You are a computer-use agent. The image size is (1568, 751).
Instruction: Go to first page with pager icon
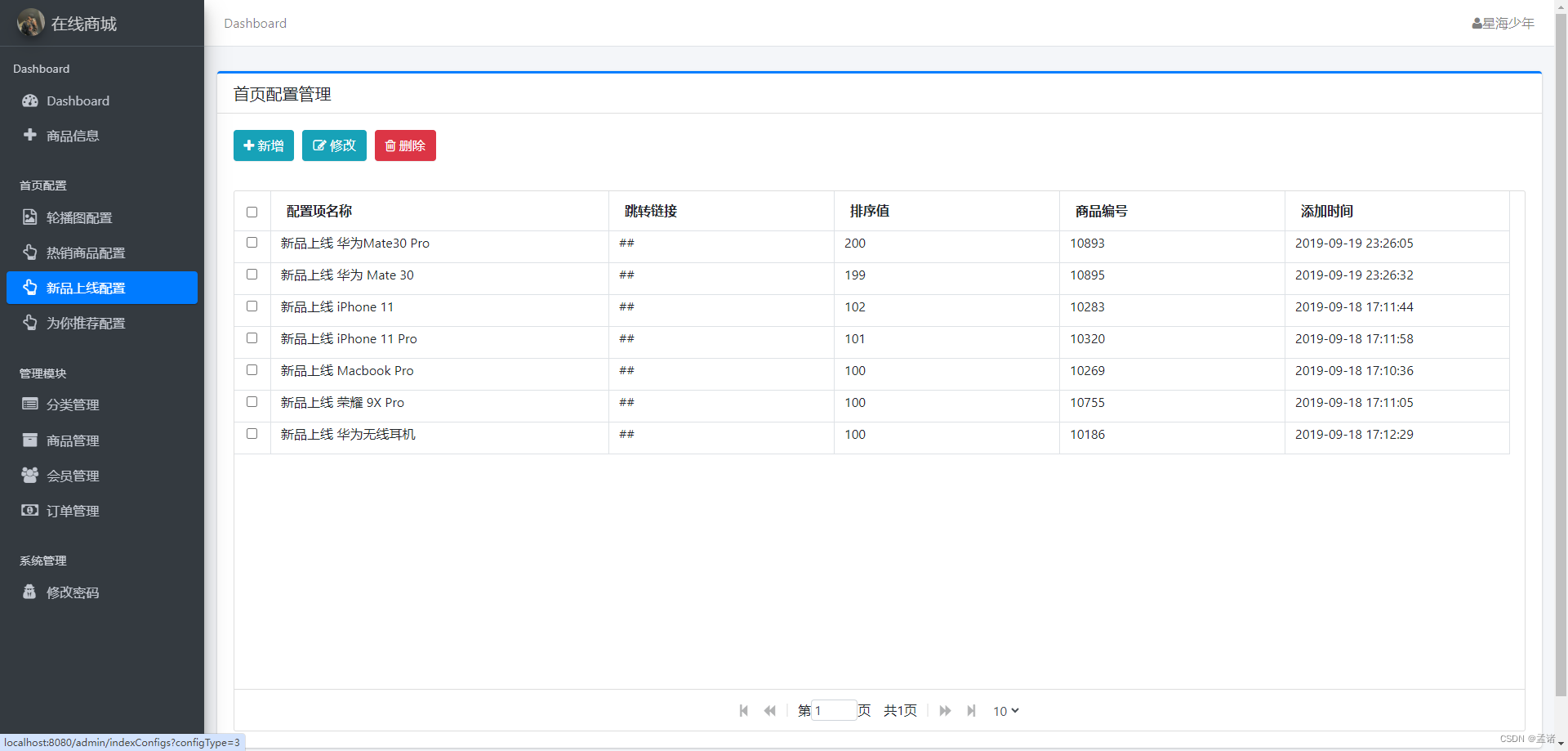pyautogui.click(x=744, y=711)
